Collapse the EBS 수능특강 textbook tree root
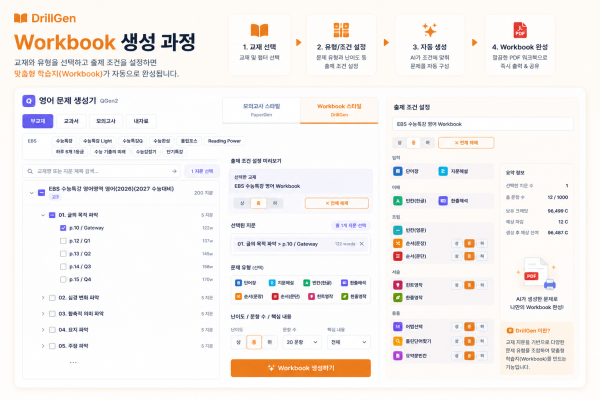The width and height of the screenshot is (600, 400). tap(32, 193)
